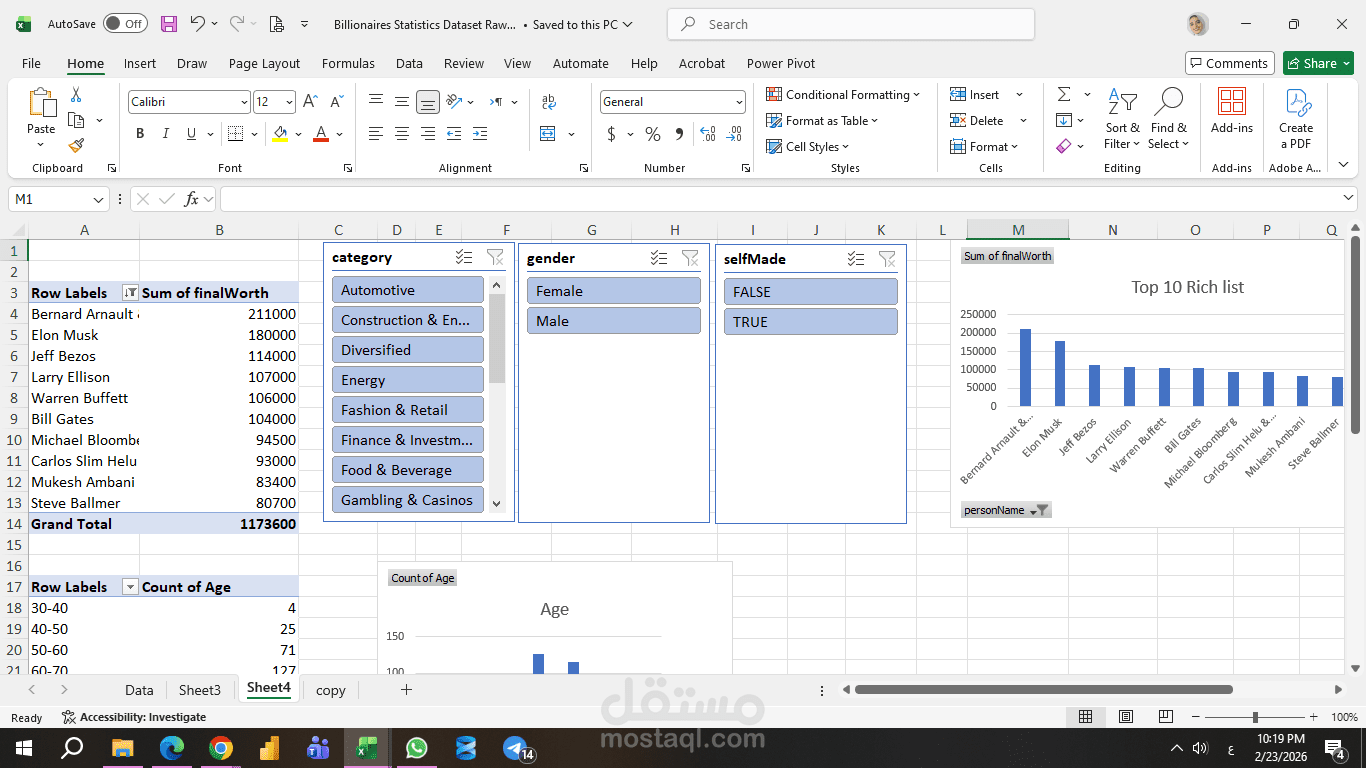Click the Comments button
The height and width of the screenshot is (768, 1366).
coord(1230,63)
